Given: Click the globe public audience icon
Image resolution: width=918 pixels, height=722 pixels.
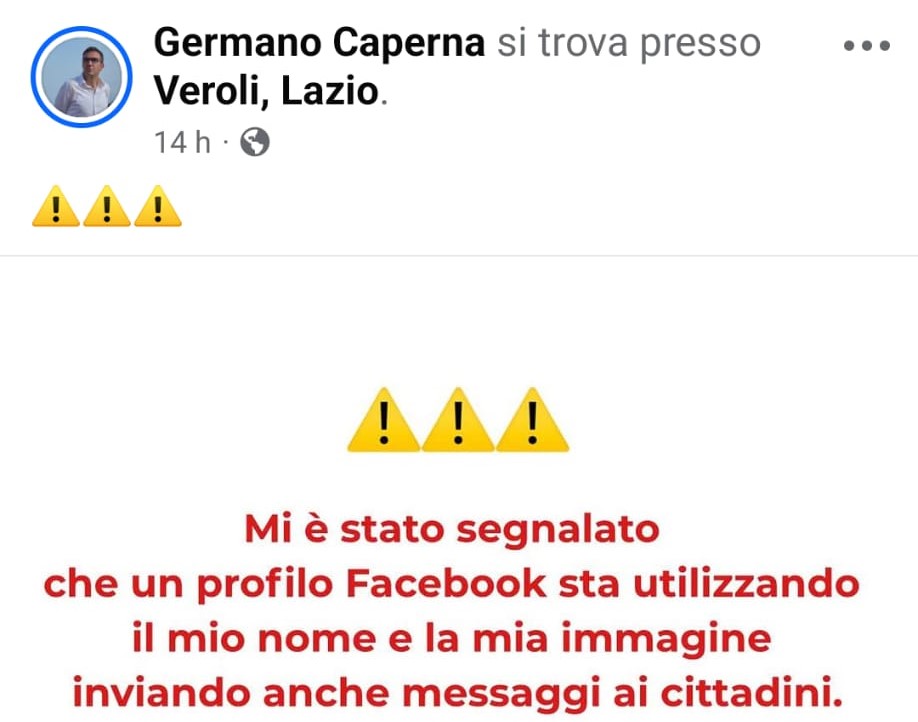Looking at the screenshot, I should (255, 142).
